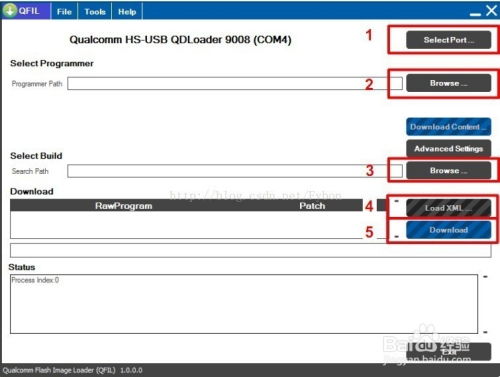Click the QFIL green logo icon

pyautogui.click(x=10, y=11)
